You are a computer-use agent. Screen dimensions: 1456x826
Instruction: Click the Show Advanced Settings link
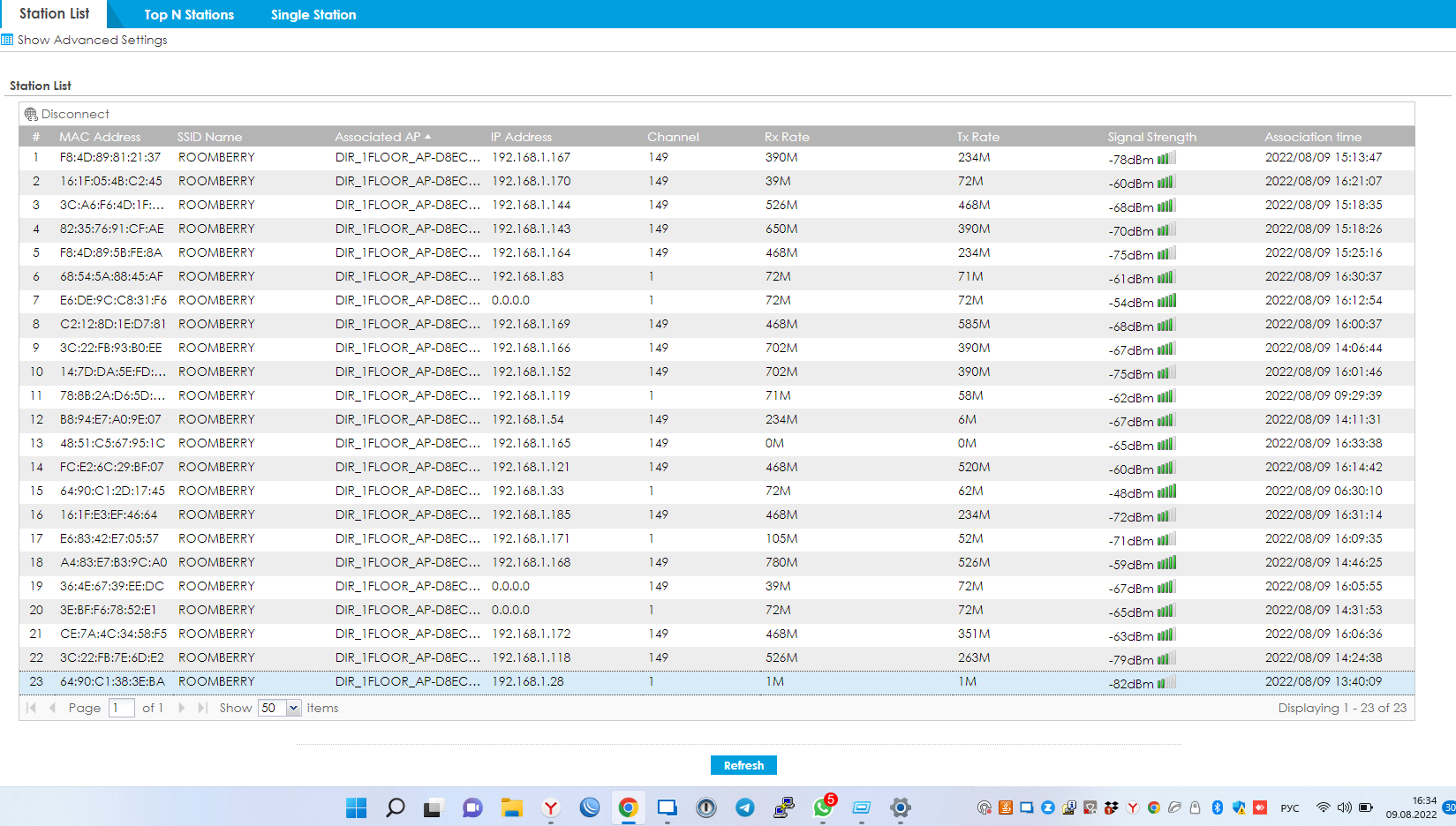click(92, 40)
